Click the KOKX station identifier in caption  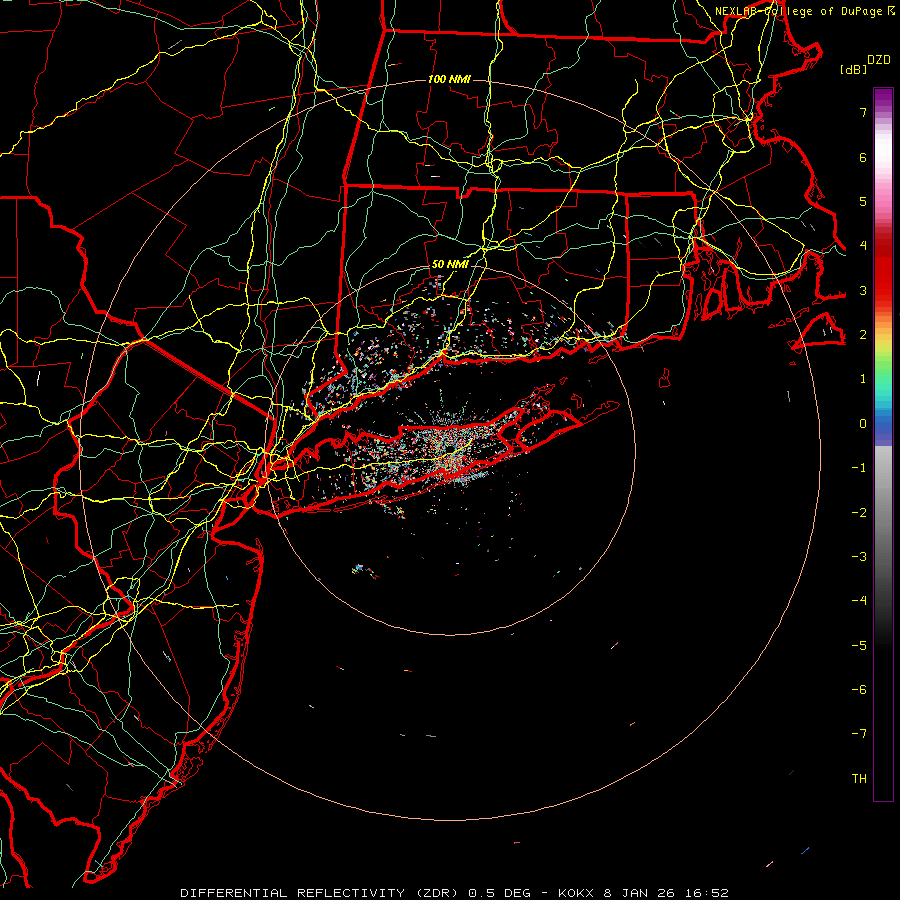click(576, 893)
